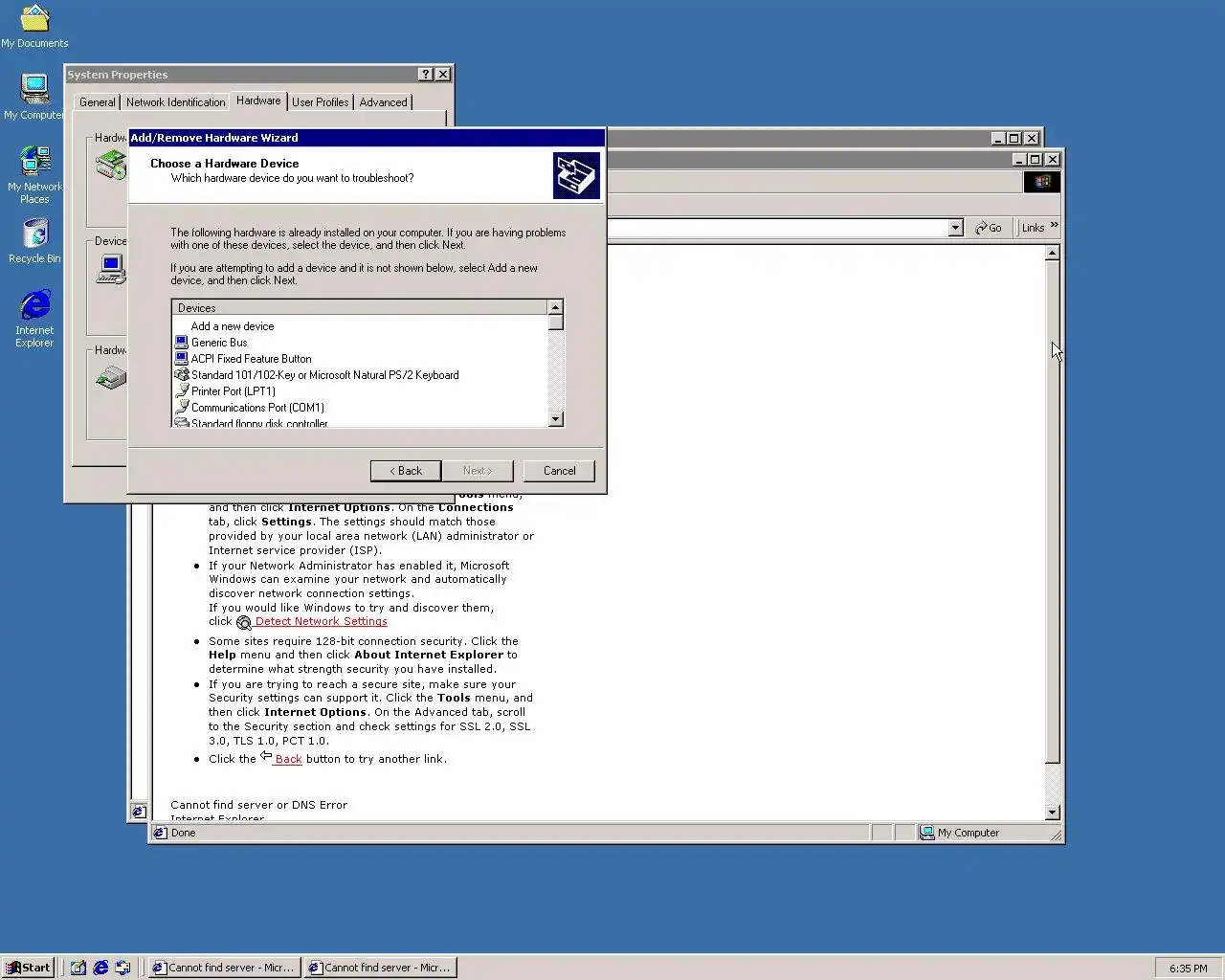The width and height of the screenshot is (1225, 980).
Task: Click 'Done' status bar text
Action: (183, 833)
